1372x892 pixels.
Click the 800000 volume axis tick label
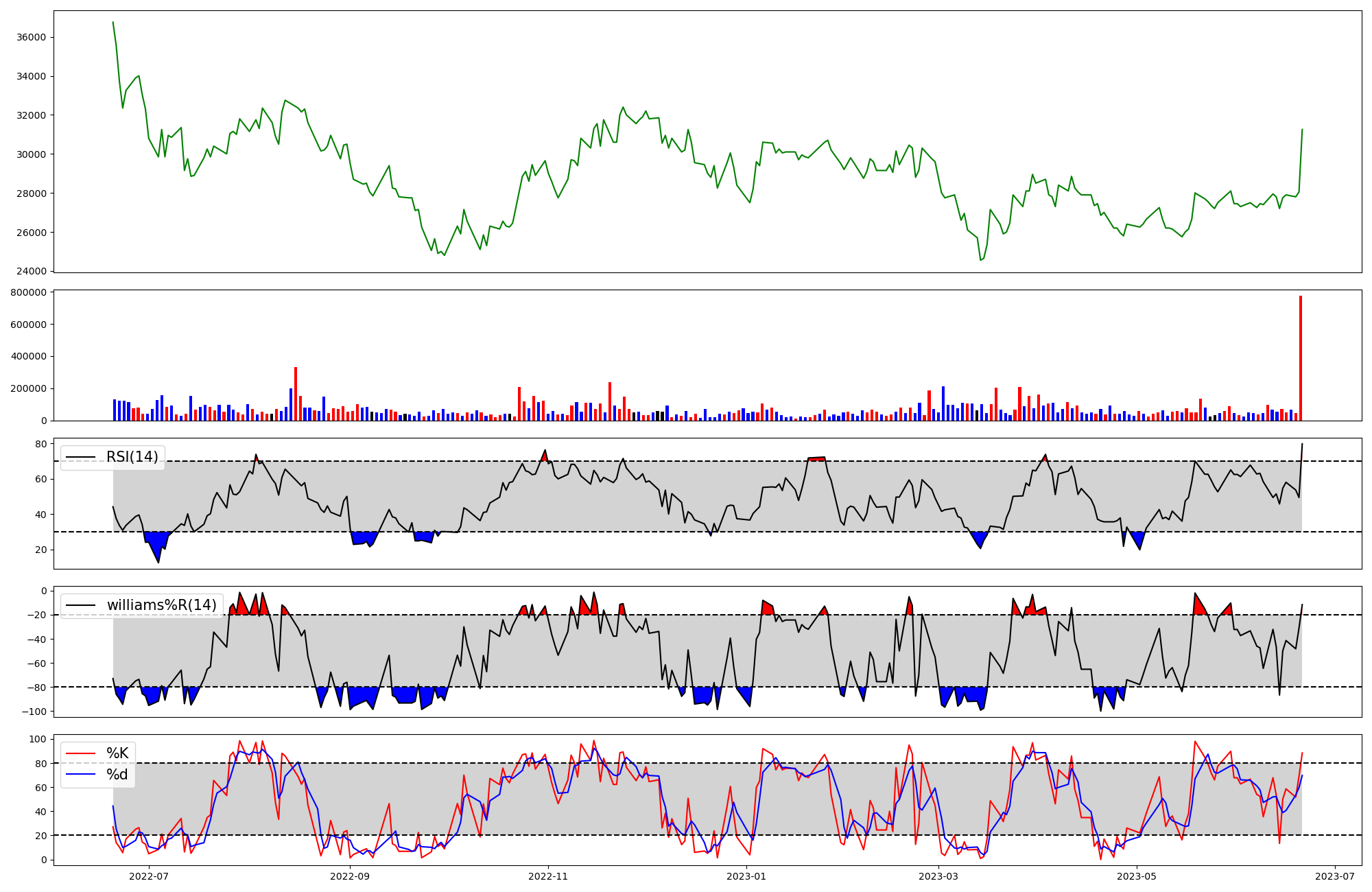(x=28, y=293)
